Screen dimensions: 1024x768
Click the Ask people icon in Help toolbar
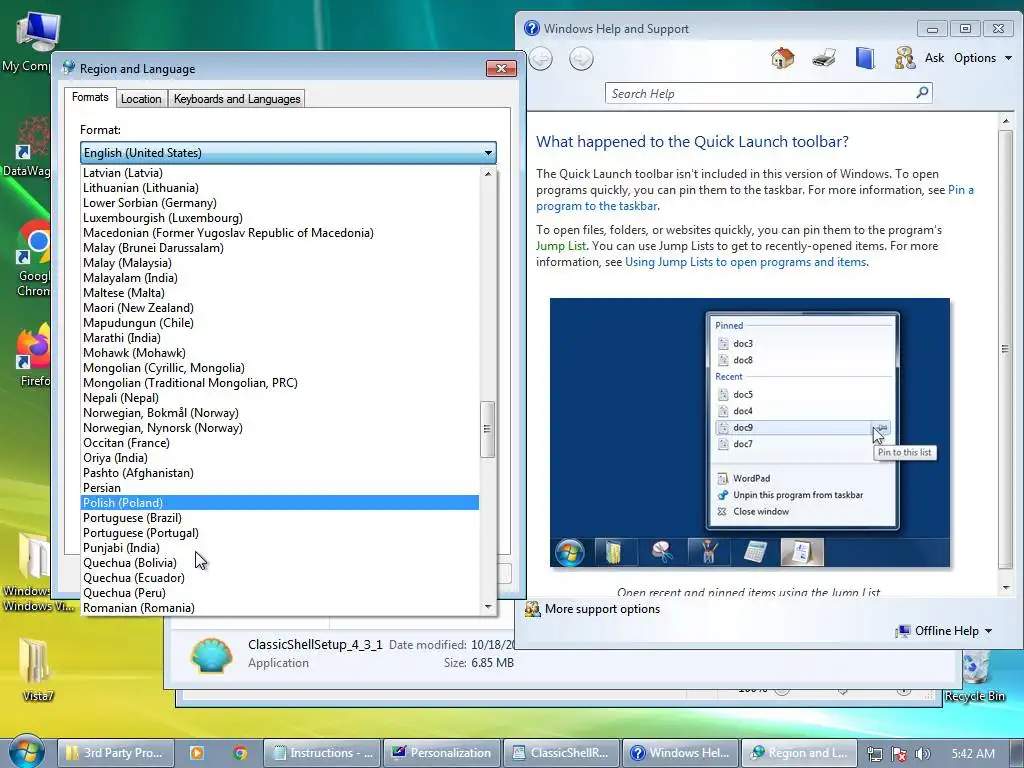(904, 58)
